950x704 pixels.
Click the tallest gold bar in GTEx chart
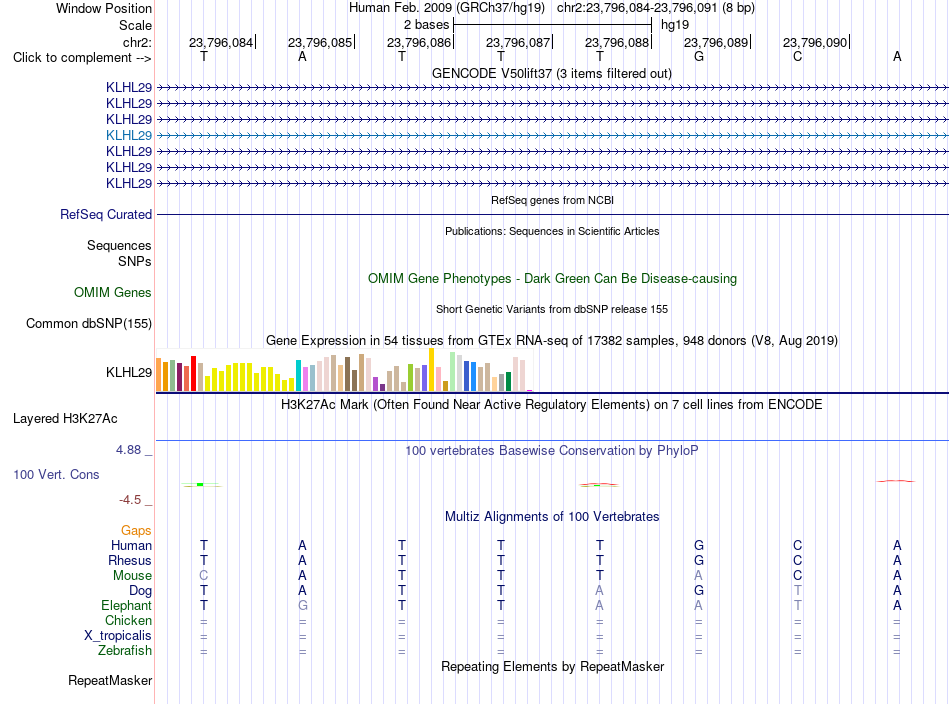click(431, 370)
